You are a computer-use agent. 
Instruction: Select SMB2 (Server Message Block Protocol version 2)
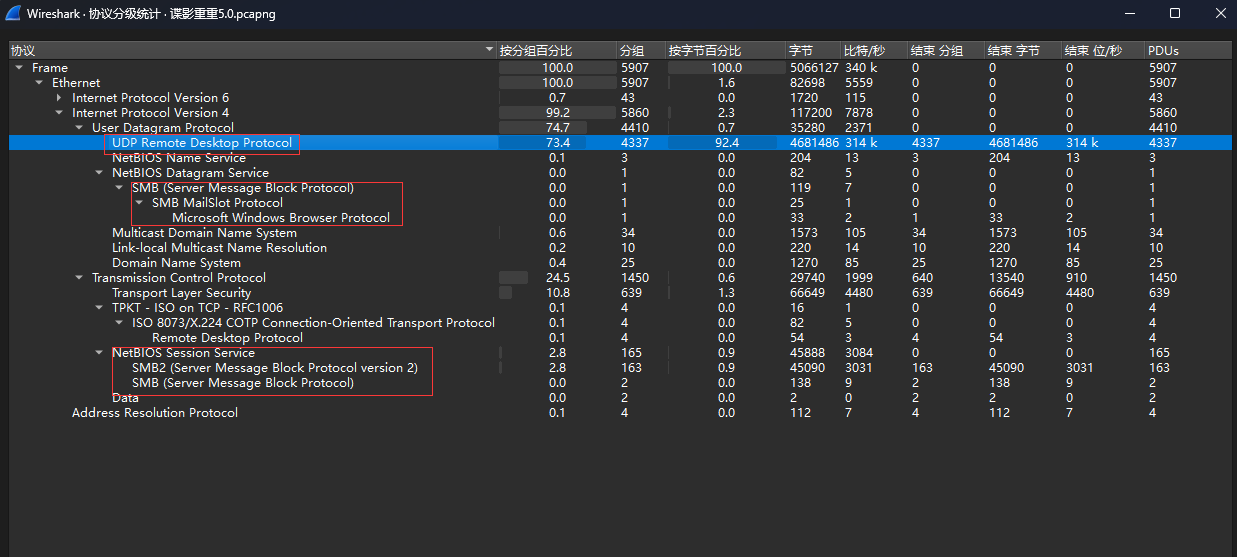[275, 368]
